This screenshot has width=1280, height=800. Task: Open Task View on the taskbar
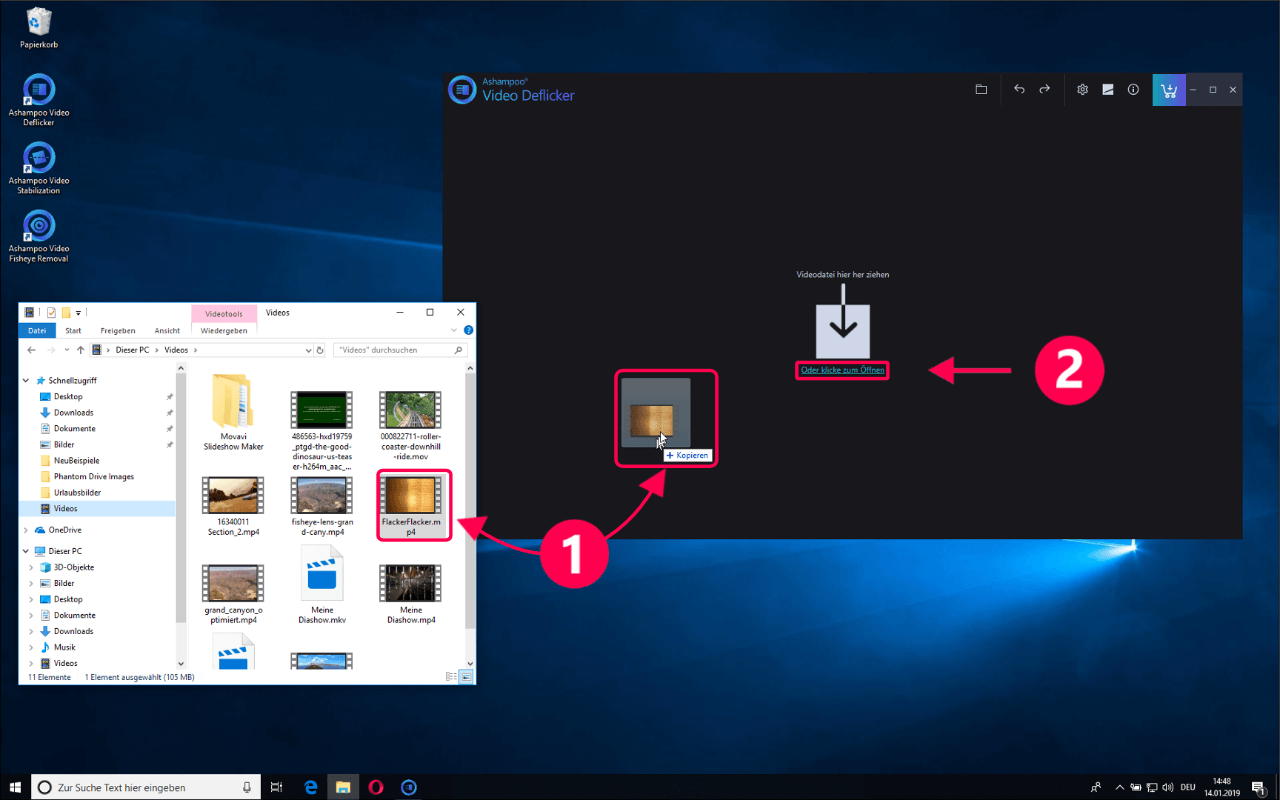[278, 787]
